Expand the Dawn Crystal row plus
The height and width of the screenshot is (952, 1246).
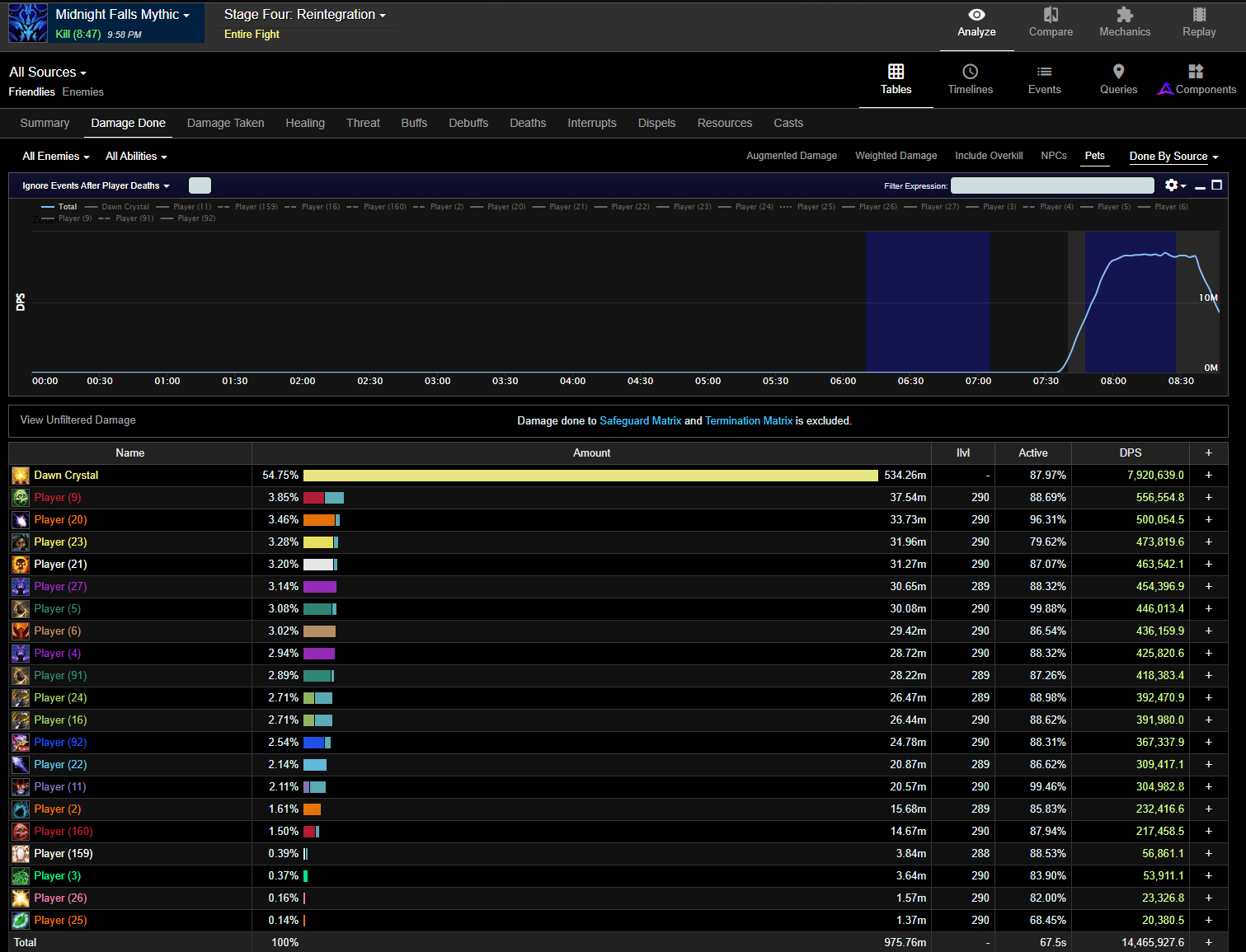[1208, 476]
